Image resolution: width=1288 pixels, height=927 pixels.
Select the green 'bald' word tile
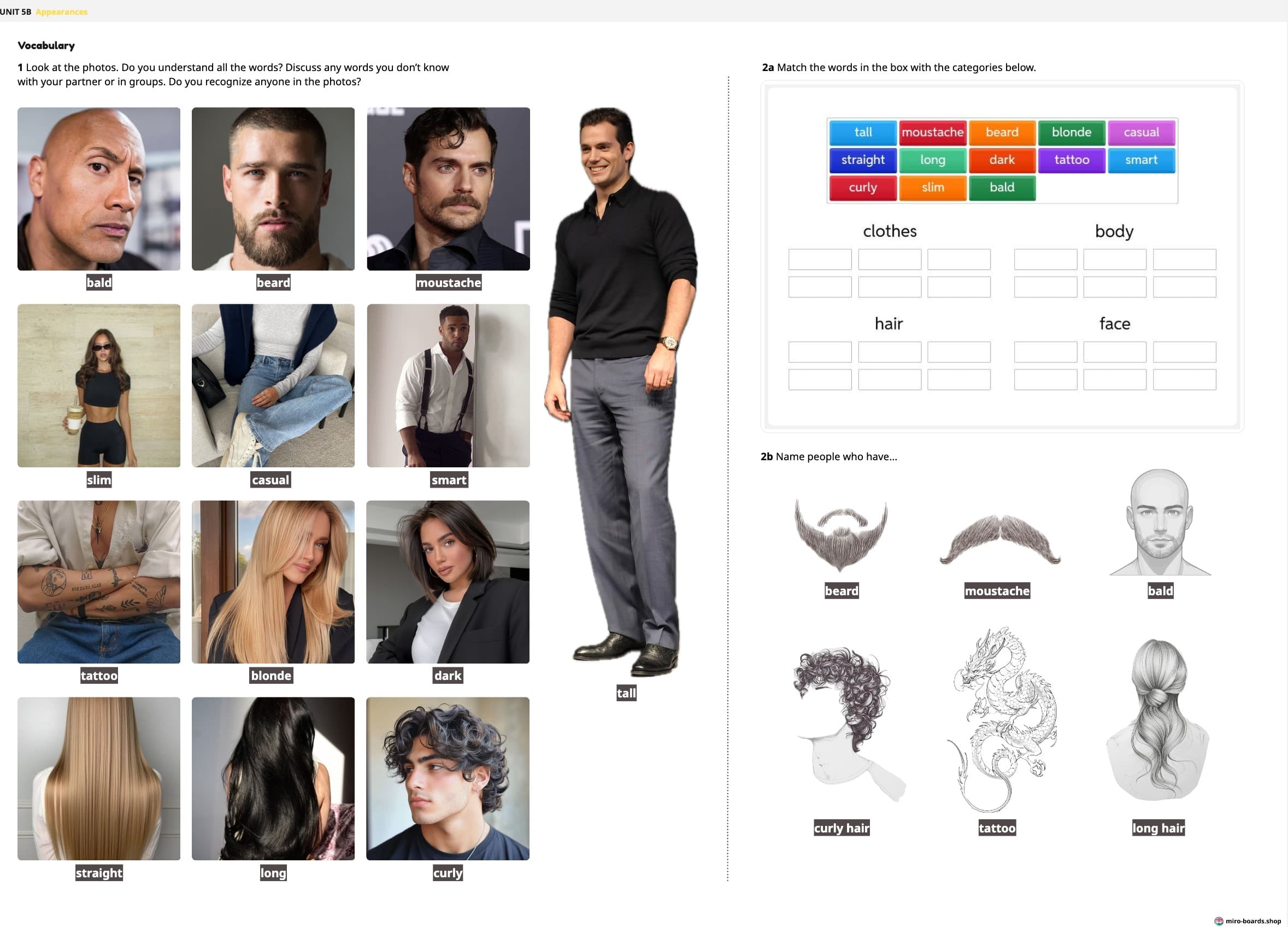[1002, 187]
